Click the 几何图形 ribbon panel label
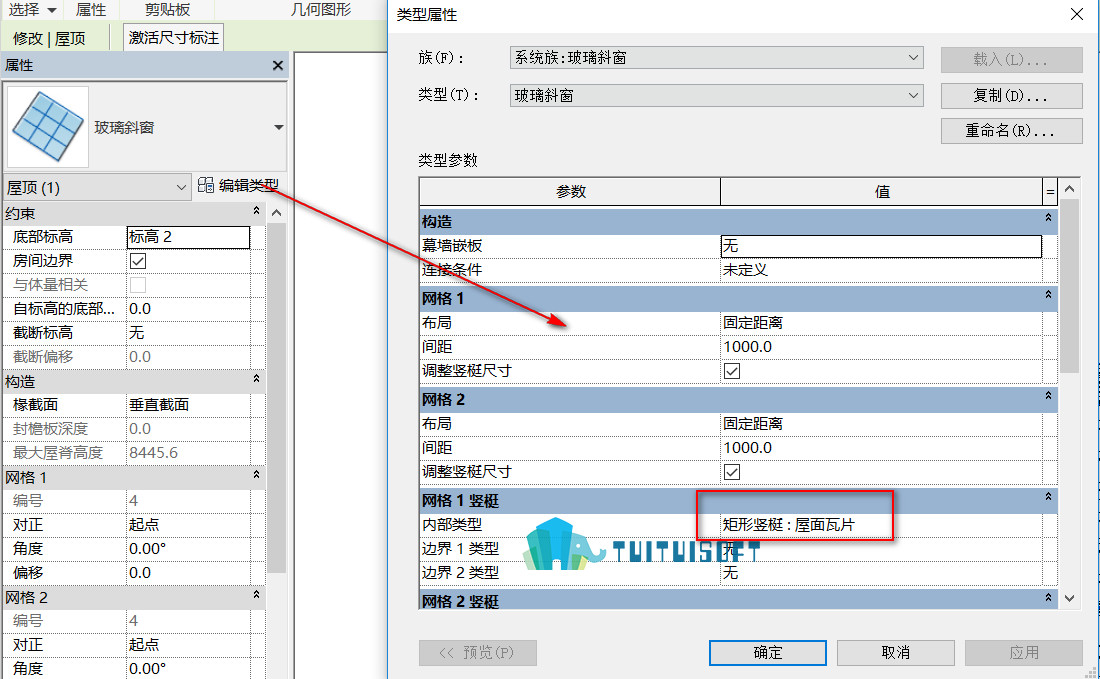Screen dimensions: 1100x679 pos(321,10)
